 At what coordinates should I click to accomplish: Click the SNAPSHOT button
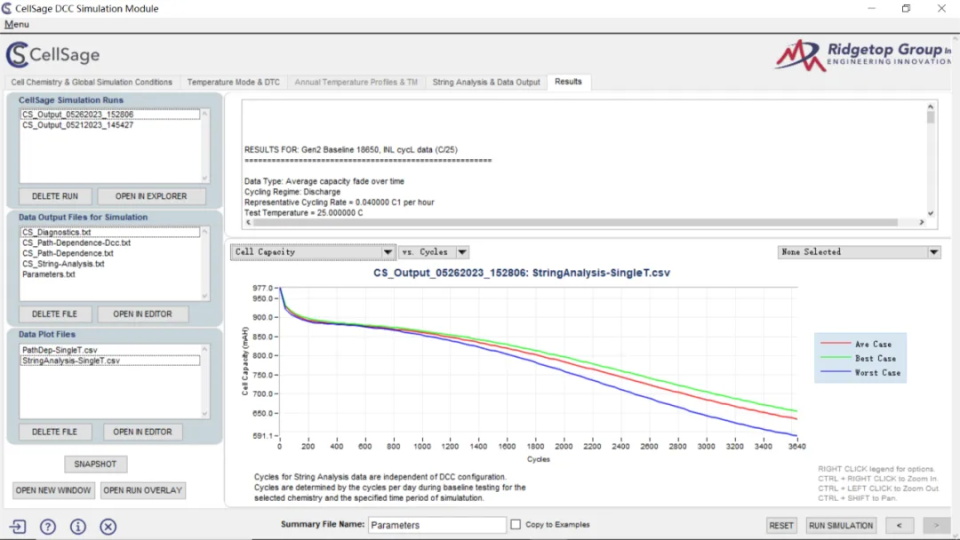pyautogui.click(x=96, y=464)
